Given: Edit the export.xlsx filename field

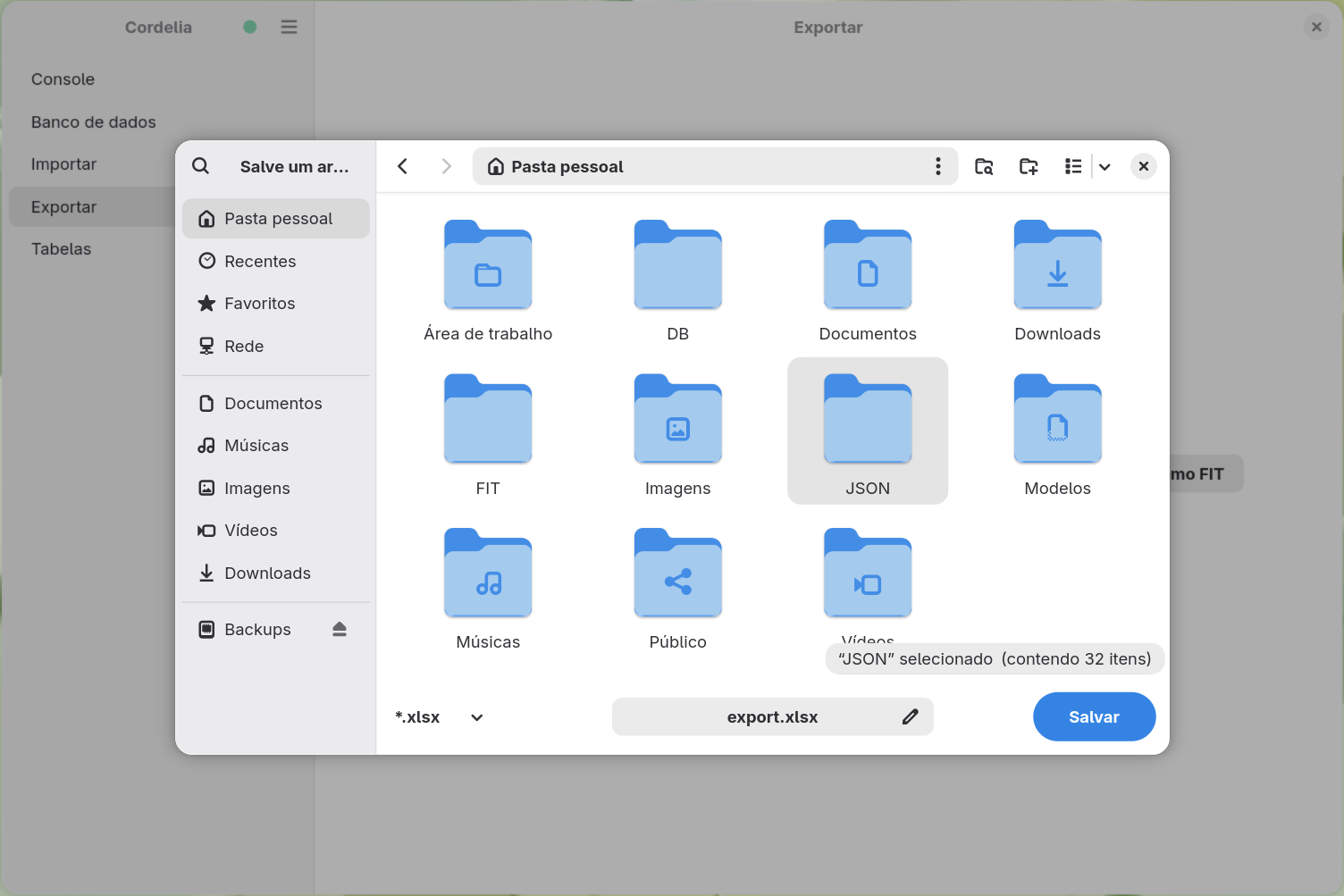Looking at the screenshot, I should click(773, 717).
